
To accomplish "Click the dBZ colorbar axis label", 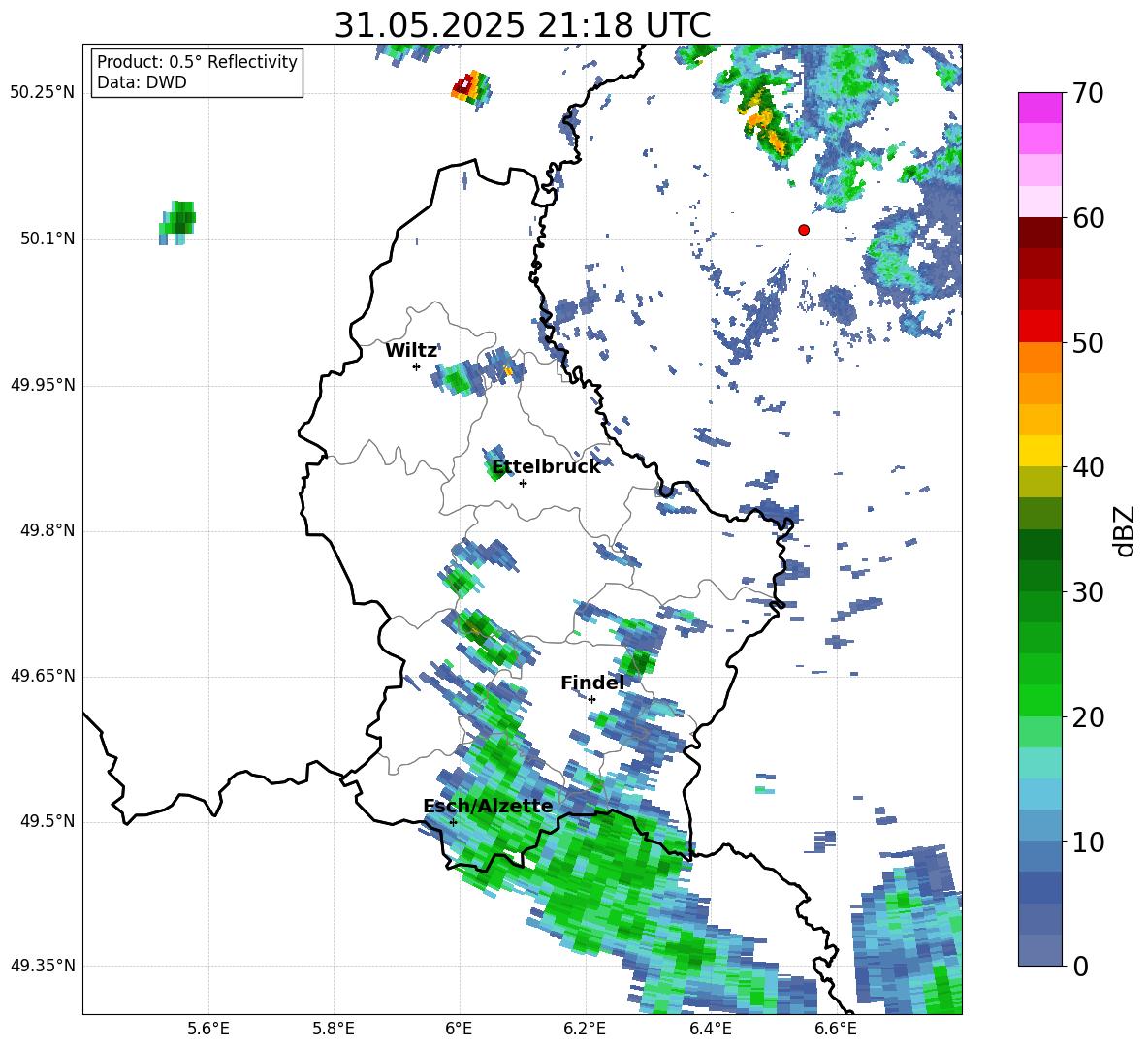I will [1123, 530].
